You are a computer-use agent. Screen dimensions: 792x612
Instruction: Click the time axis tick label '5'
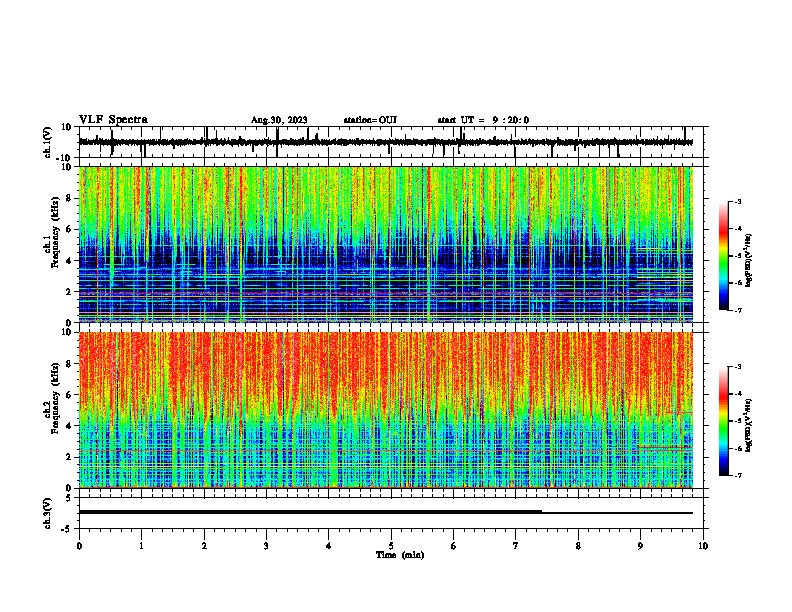pos(391,546)
